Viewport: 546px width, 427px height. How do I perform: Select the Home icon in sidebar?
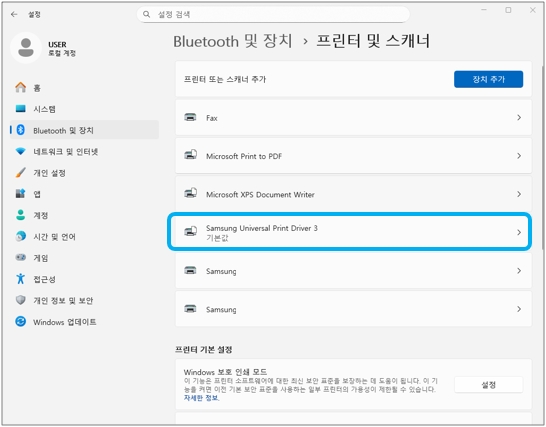click(x=21, y=87)
